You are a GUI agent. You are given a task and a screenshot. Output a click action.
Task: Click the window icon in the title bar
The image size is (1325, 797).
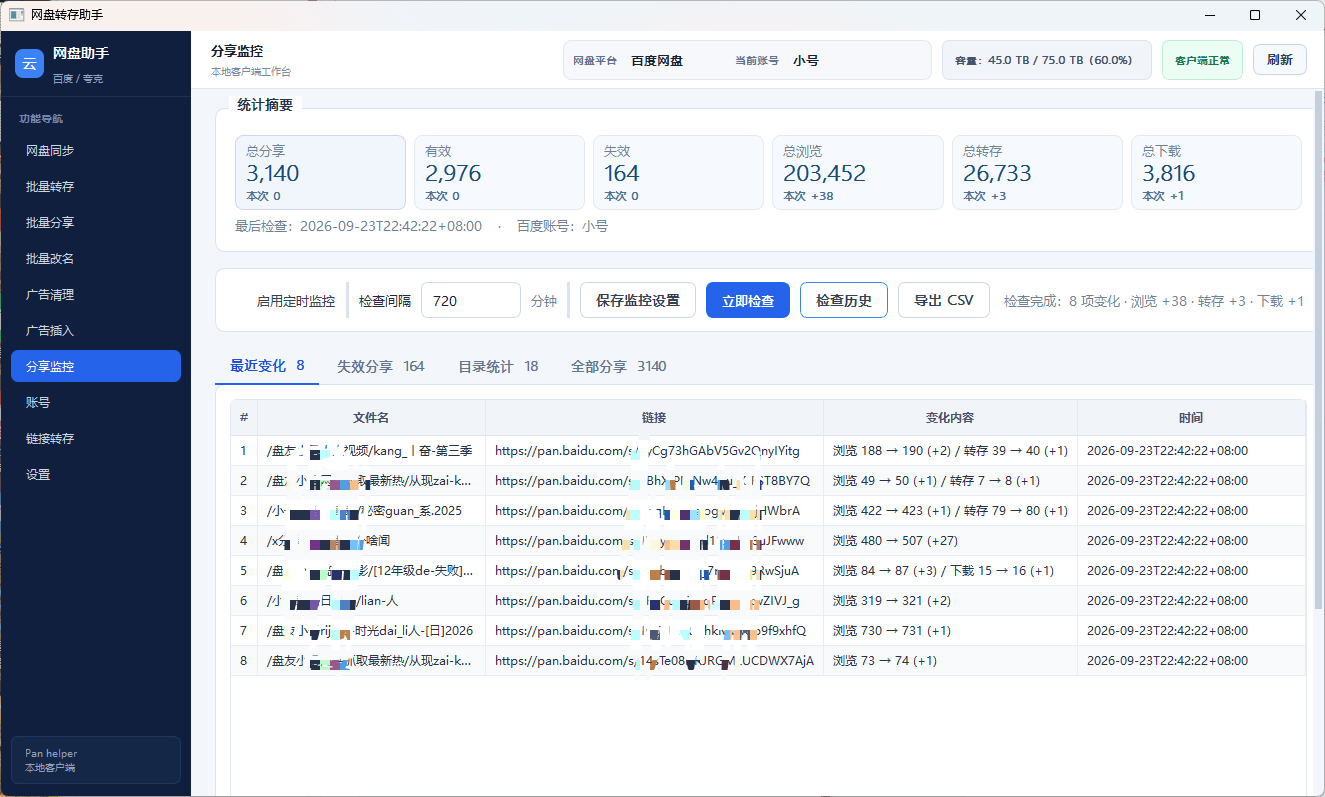(x=16, y=15)
